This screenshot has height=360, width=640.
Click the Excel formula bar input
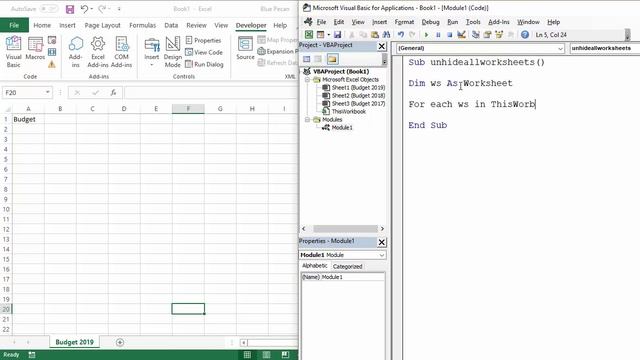coord(210,93)
